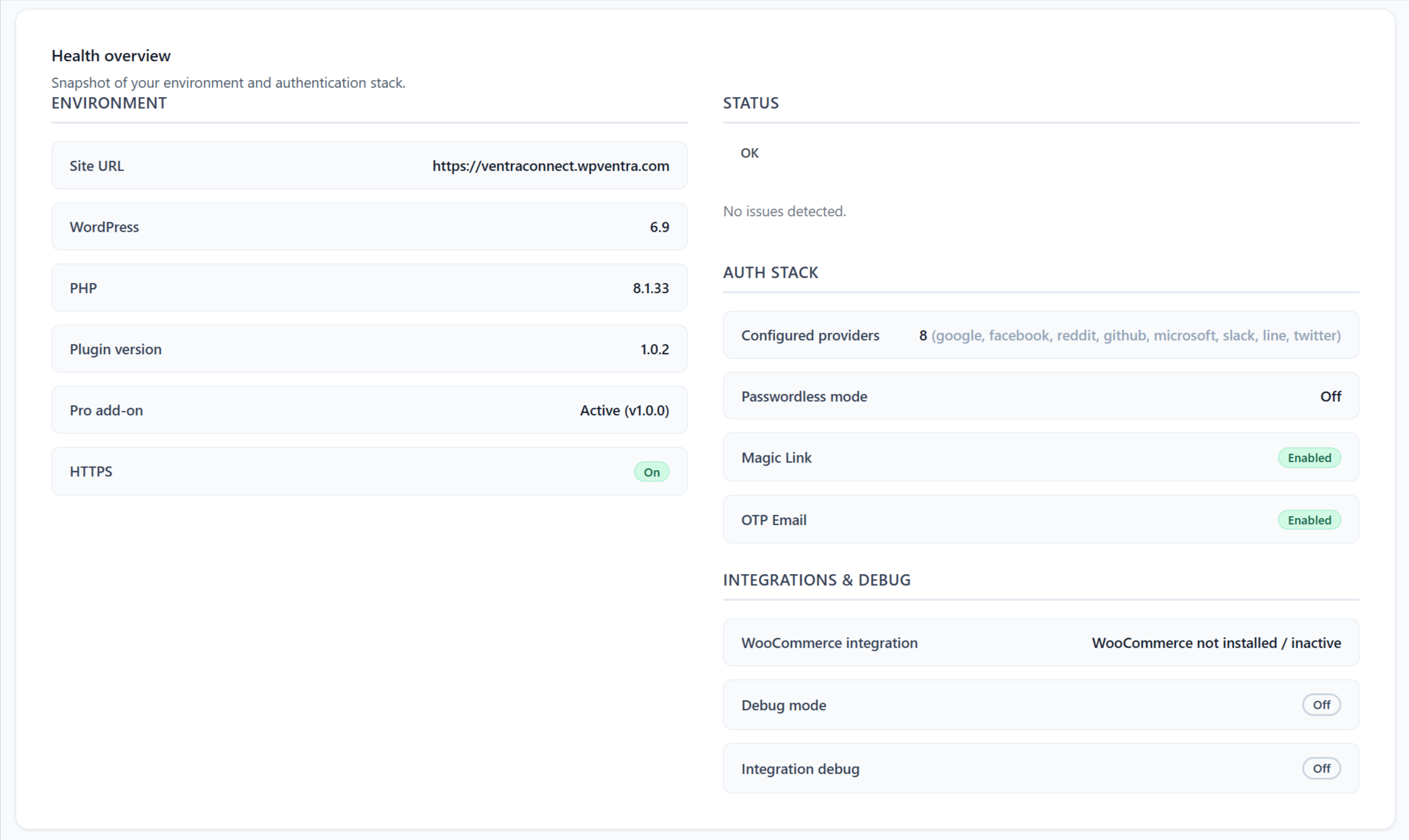Image resolution: width=1409 pixels, height=840 pixels.
Task: Click the Integrations & Debug header
Action: pos(816,580)
